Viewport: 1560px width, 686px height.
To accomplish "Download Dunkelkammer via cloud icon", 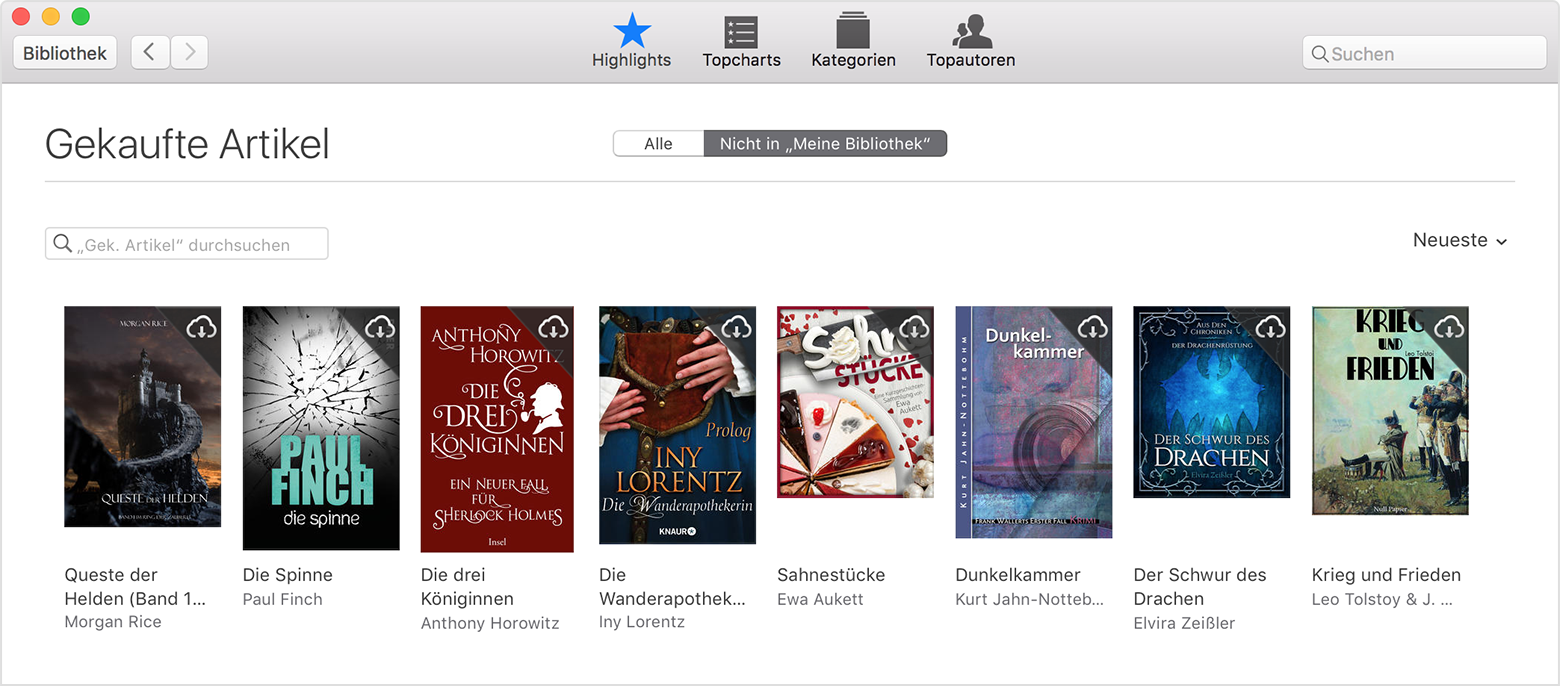I will click(x=1092, y=327).
